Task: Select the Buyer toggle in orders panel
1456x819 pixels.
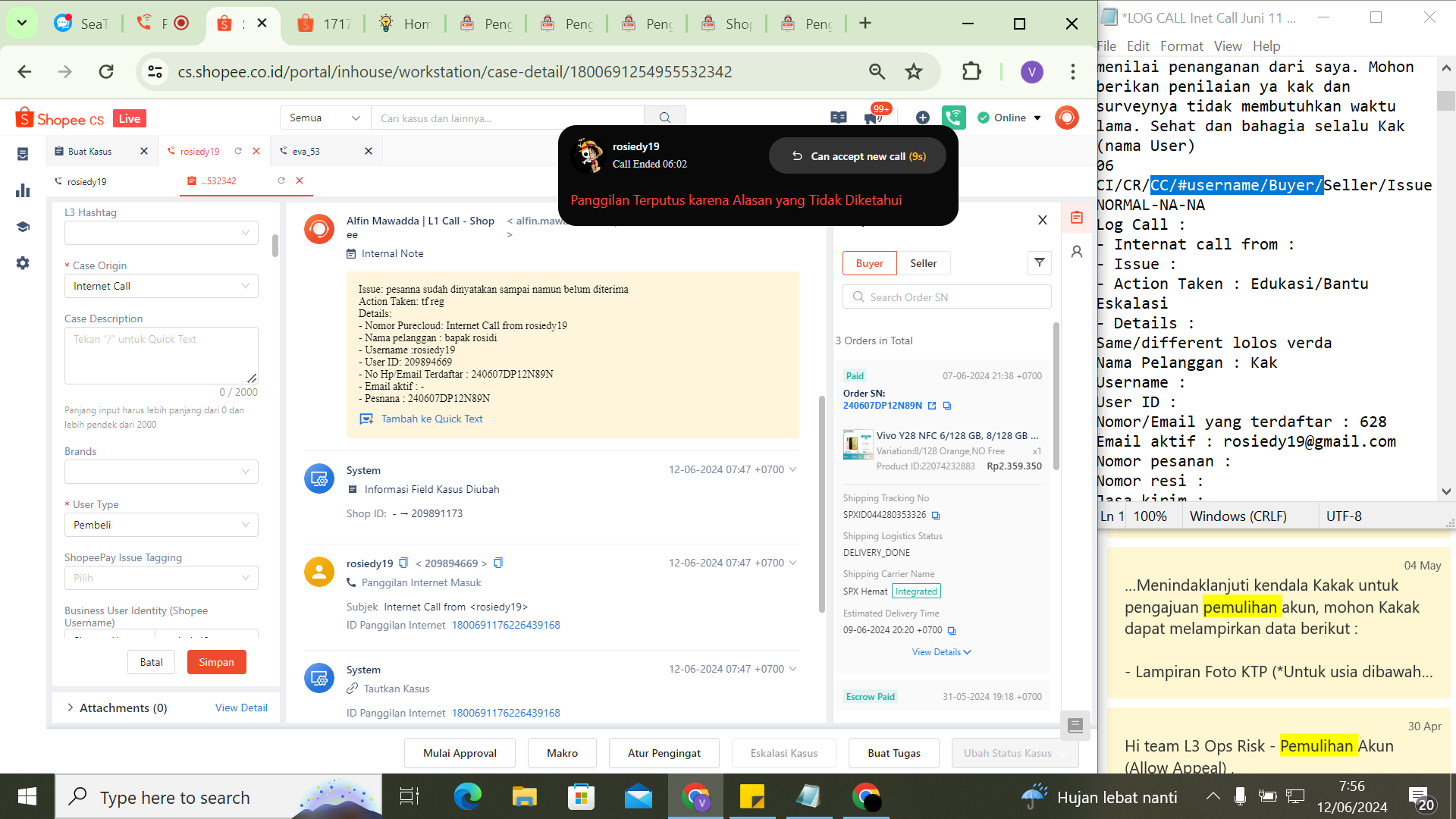Action: pos(869,263)
